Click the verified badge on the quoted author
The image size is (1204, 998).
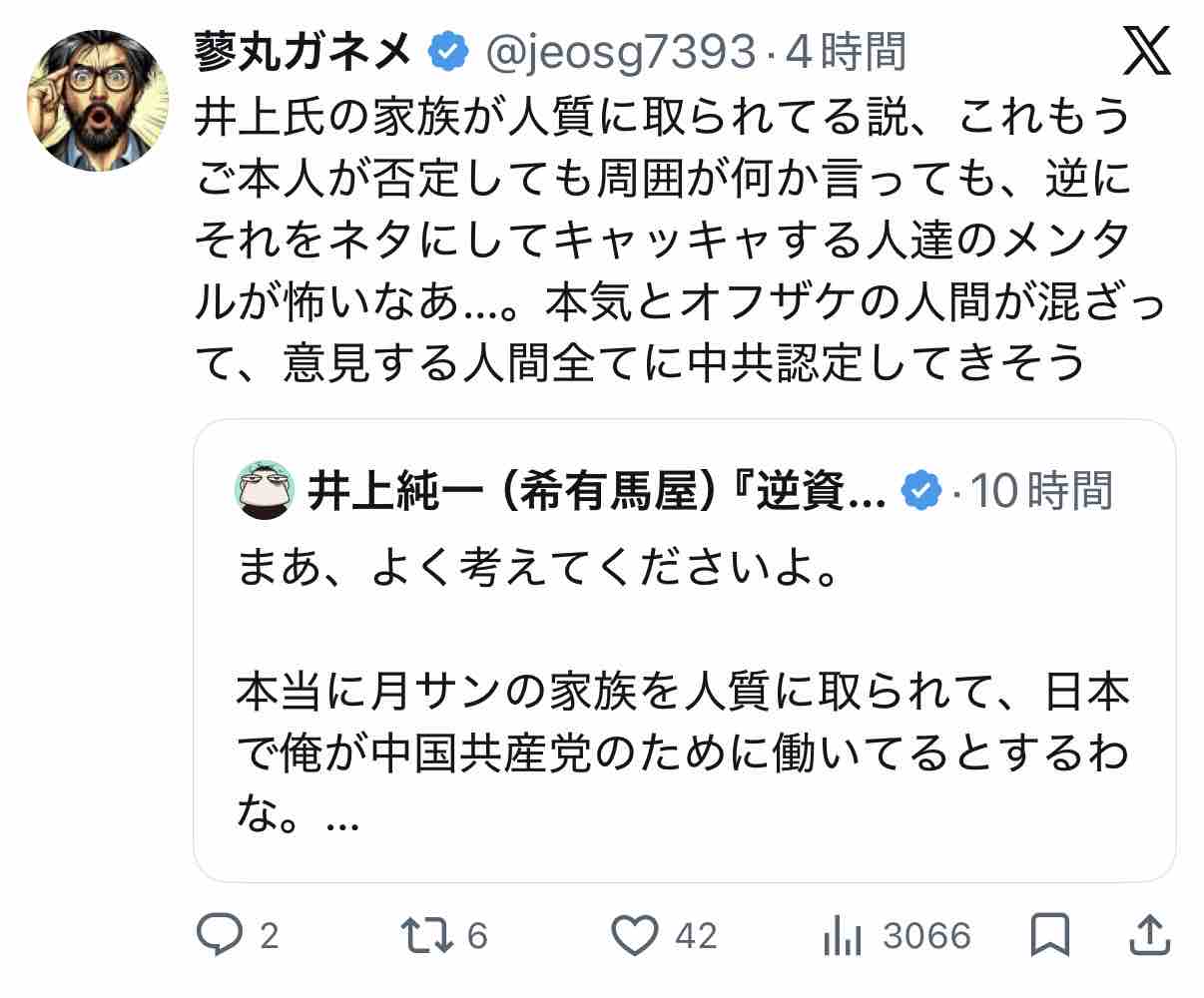(921, 490)
